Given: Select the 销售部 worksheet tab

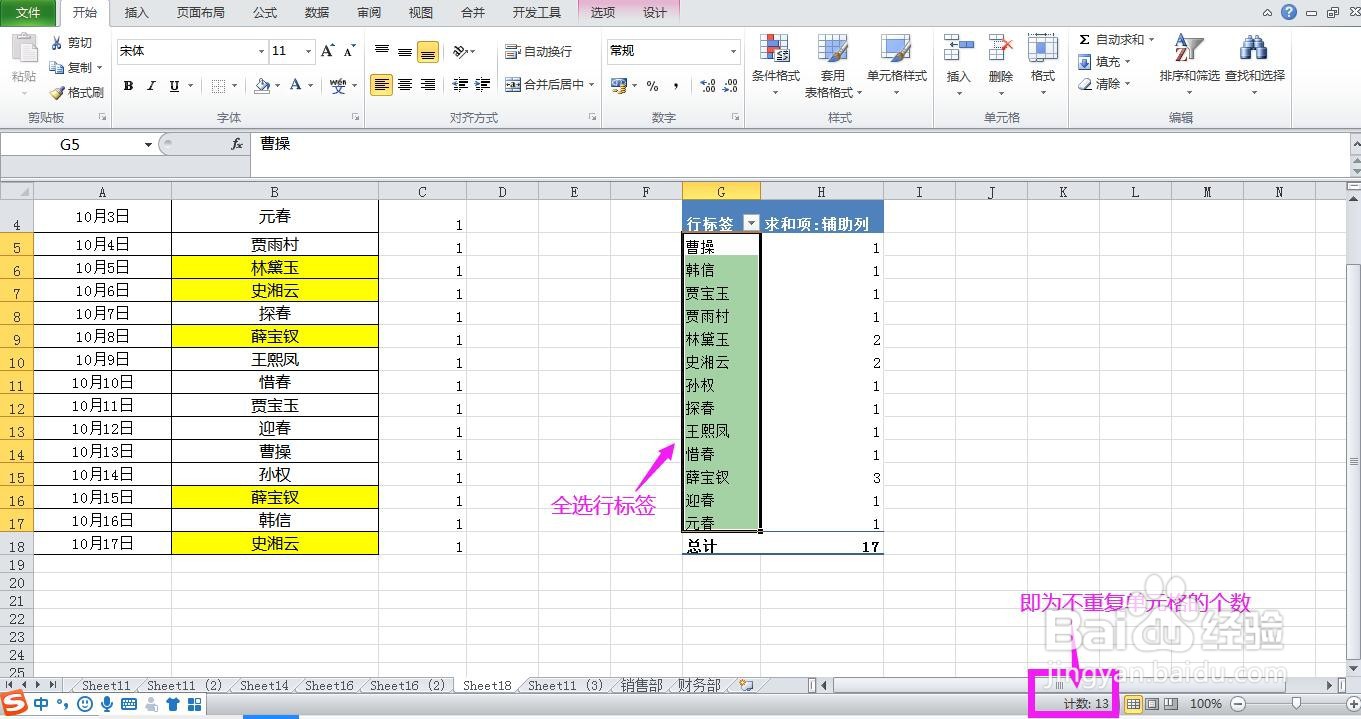Looking at the screenshot, I should (x=642, y=686).
